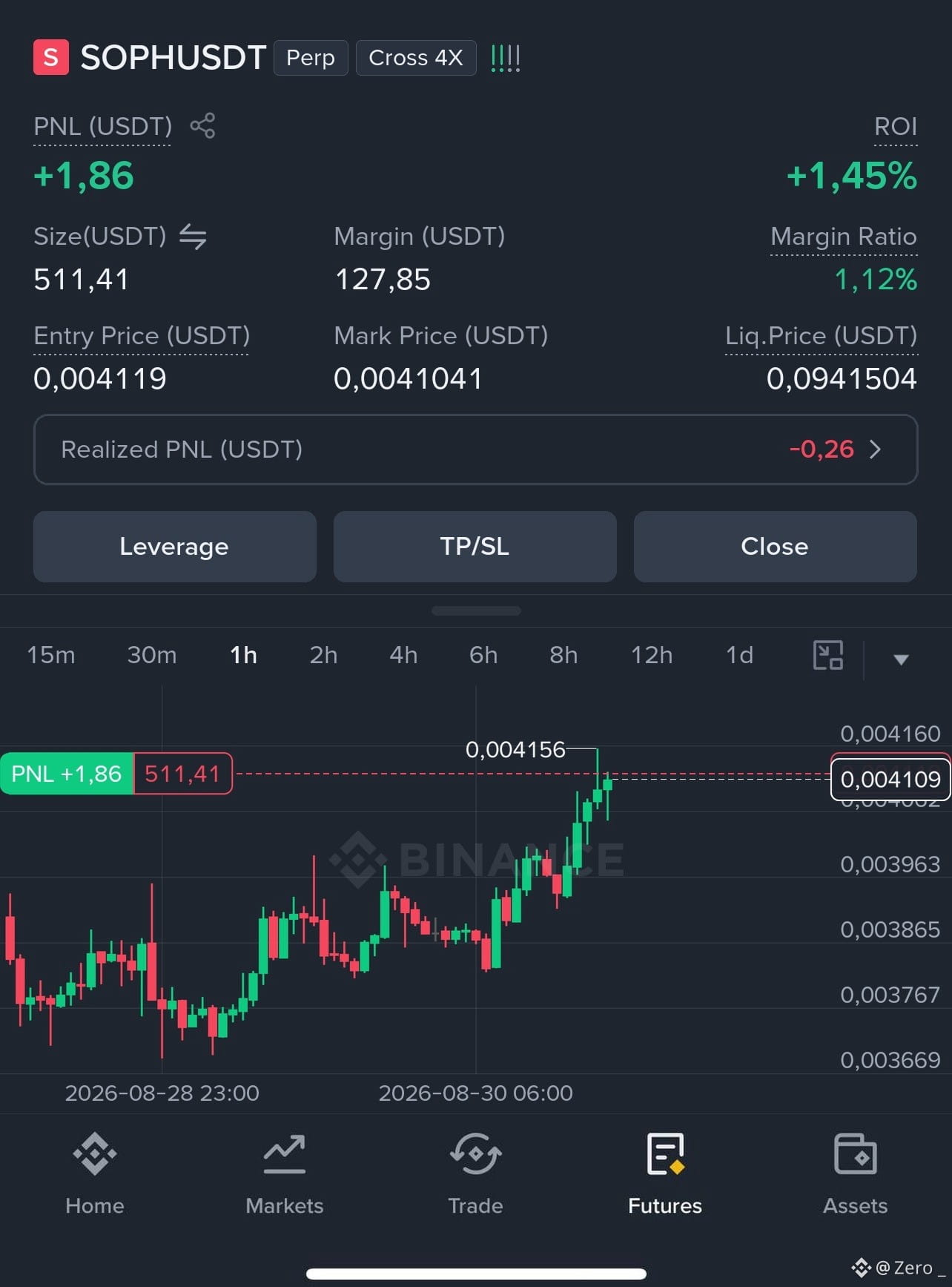This screenshot has width=952, height=1287.
Task: Tap the Realized PNL (USDT) label
Action: tap(182, 450)
